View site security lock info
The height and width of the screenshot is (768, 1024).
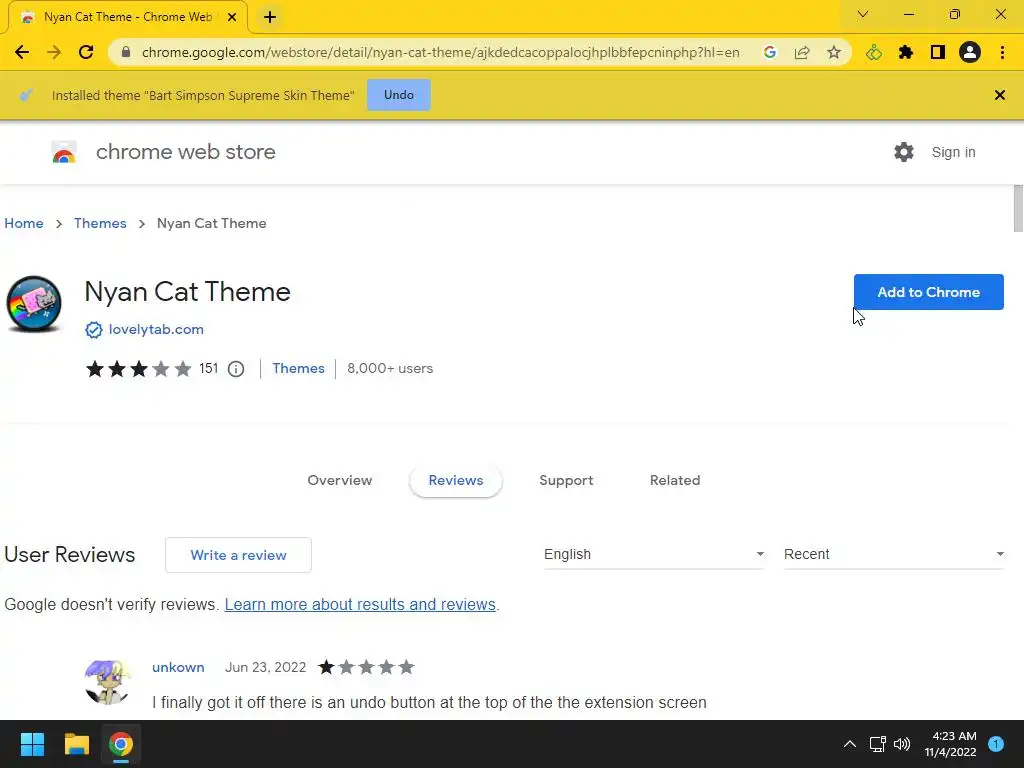pyautogui.click(x=126, y=52)
